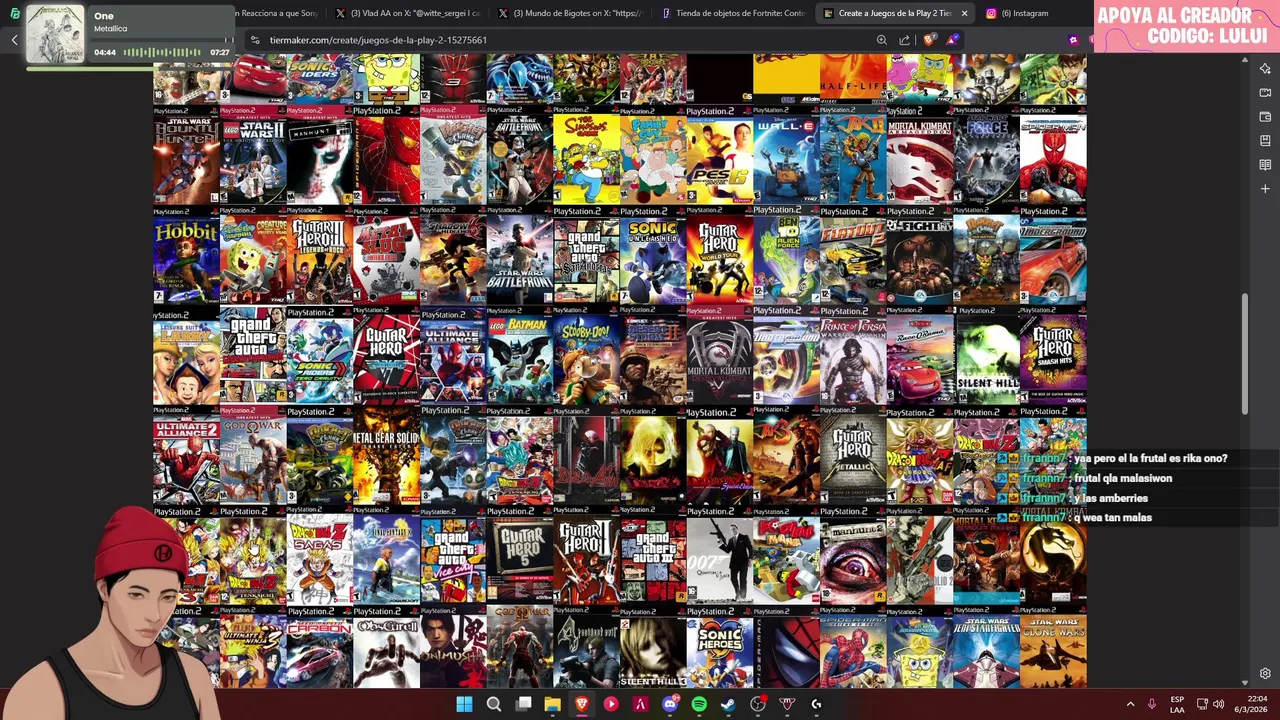Switch to Brave browser taskbar icon
The height and width of the screenshot is (720, 1280).
[582, 704]
